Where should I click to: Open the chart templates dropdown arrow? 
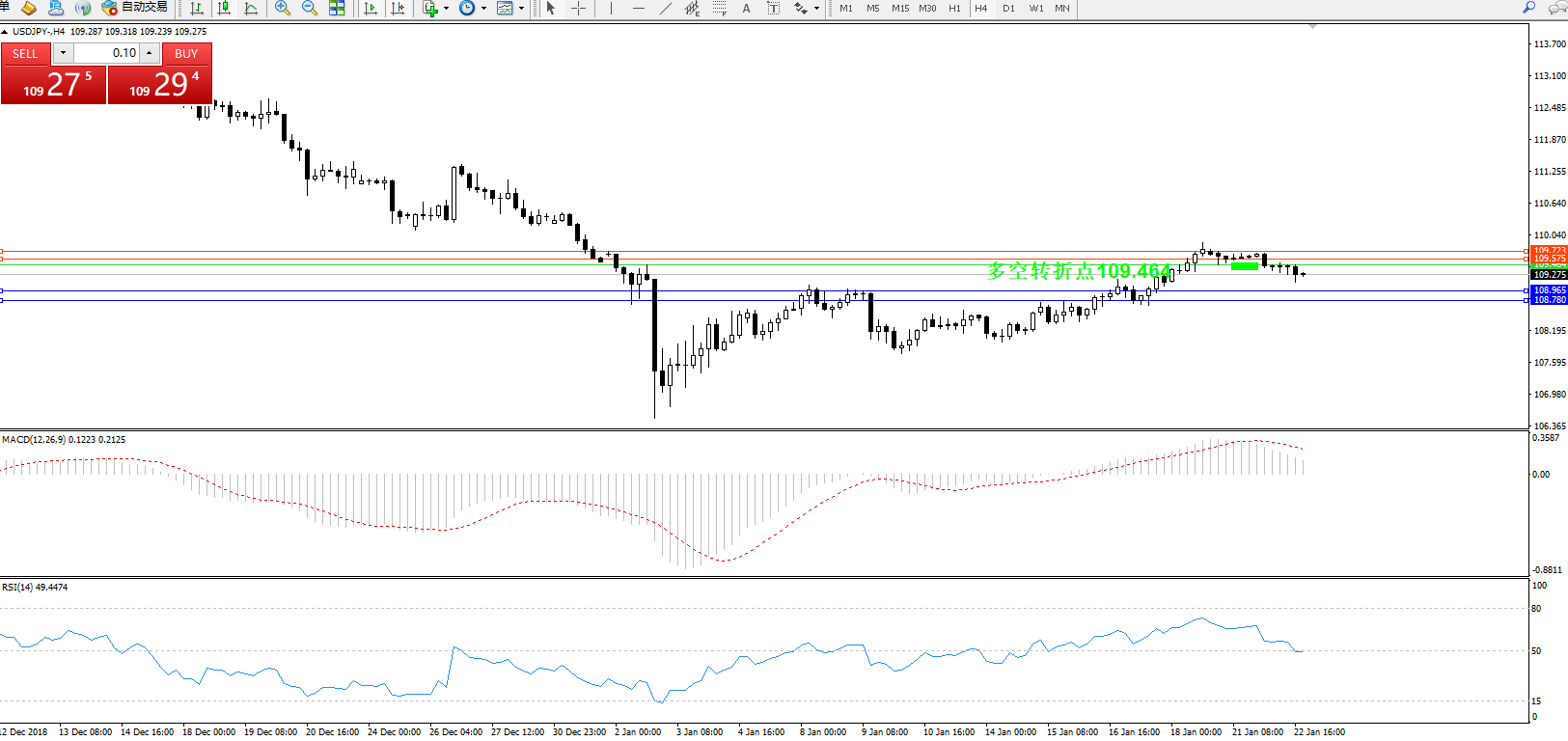tap(521, 8)
